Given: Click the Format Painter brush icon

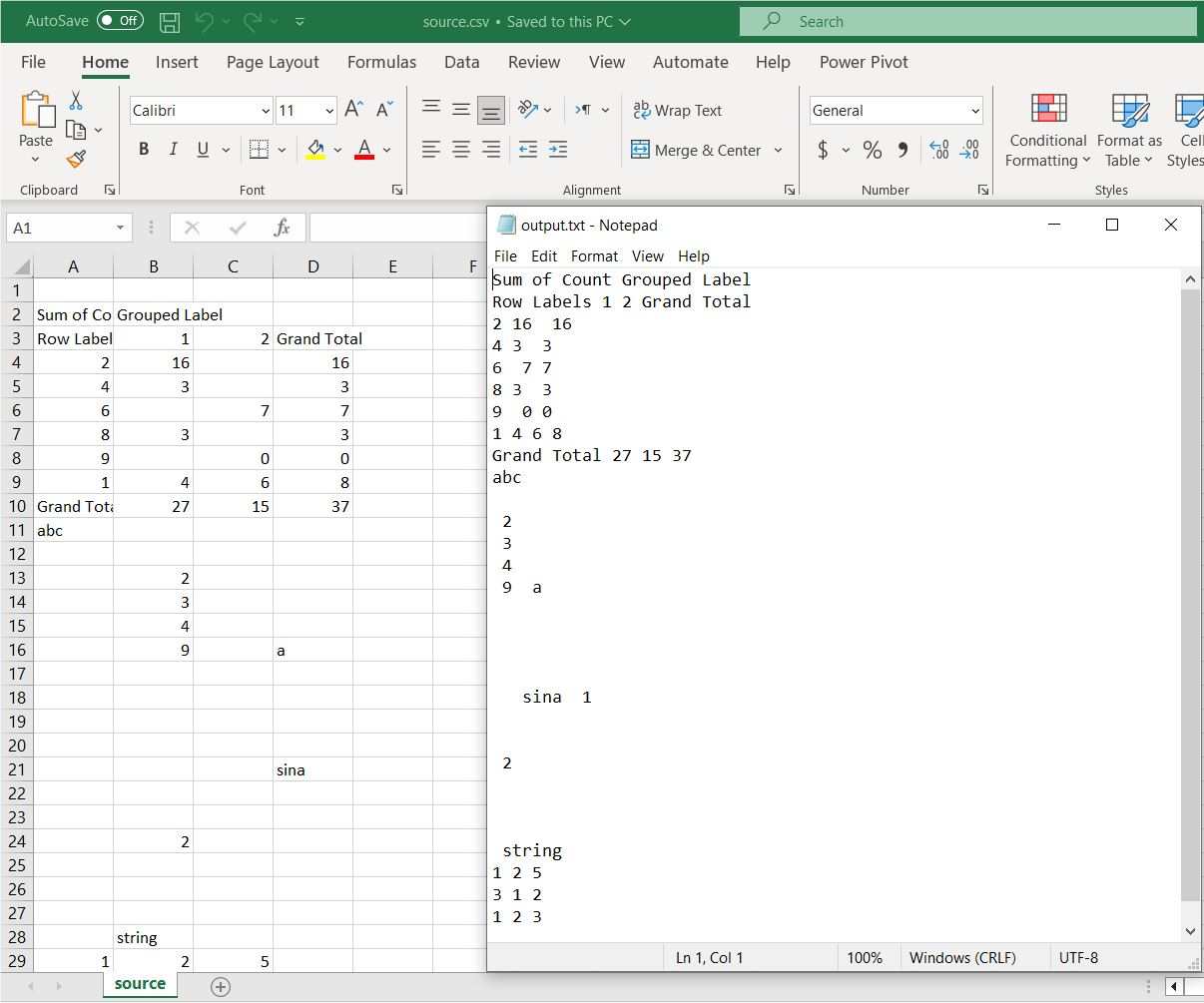Looking at the screenshot, I should (77, 159).
